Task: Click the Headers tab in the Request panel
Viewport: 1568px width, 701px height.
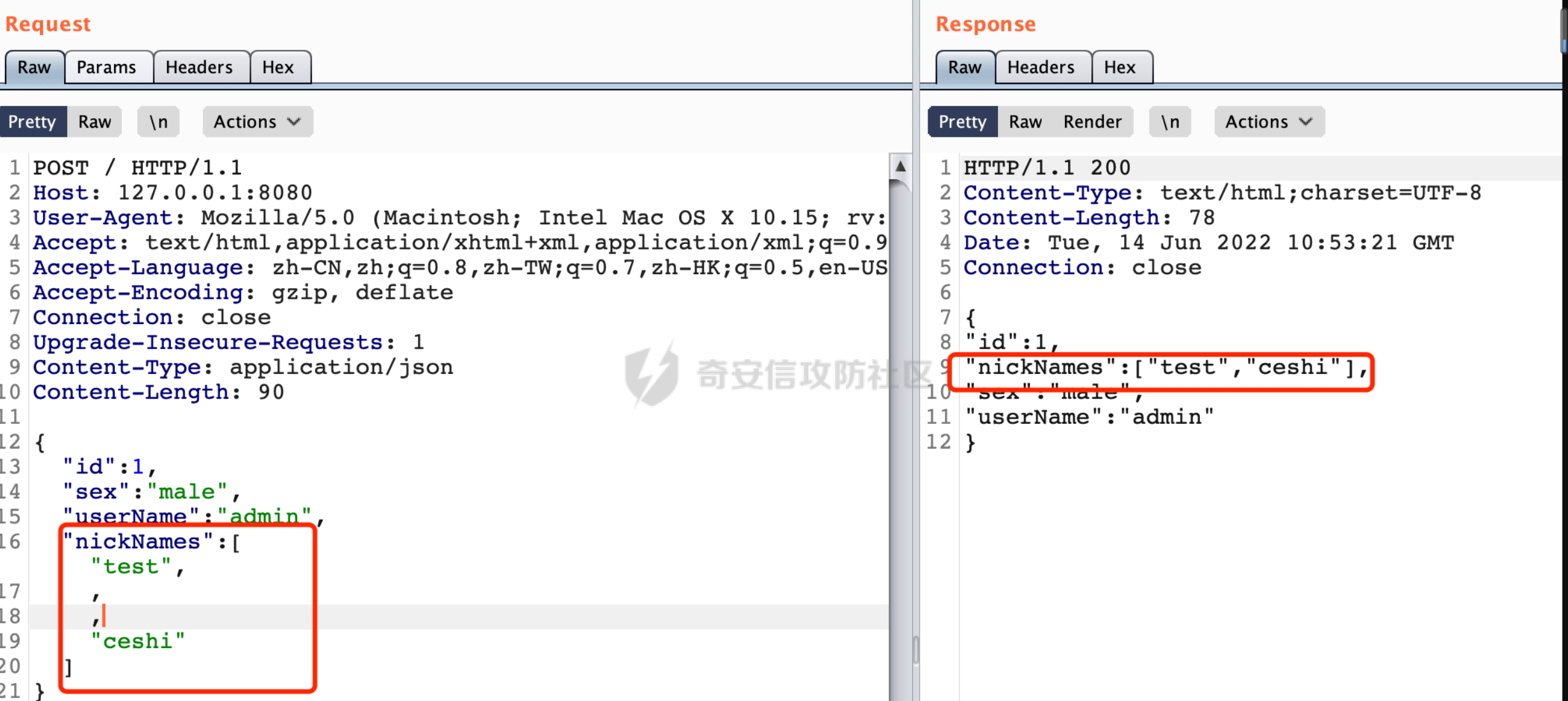Action: point(200,67)
